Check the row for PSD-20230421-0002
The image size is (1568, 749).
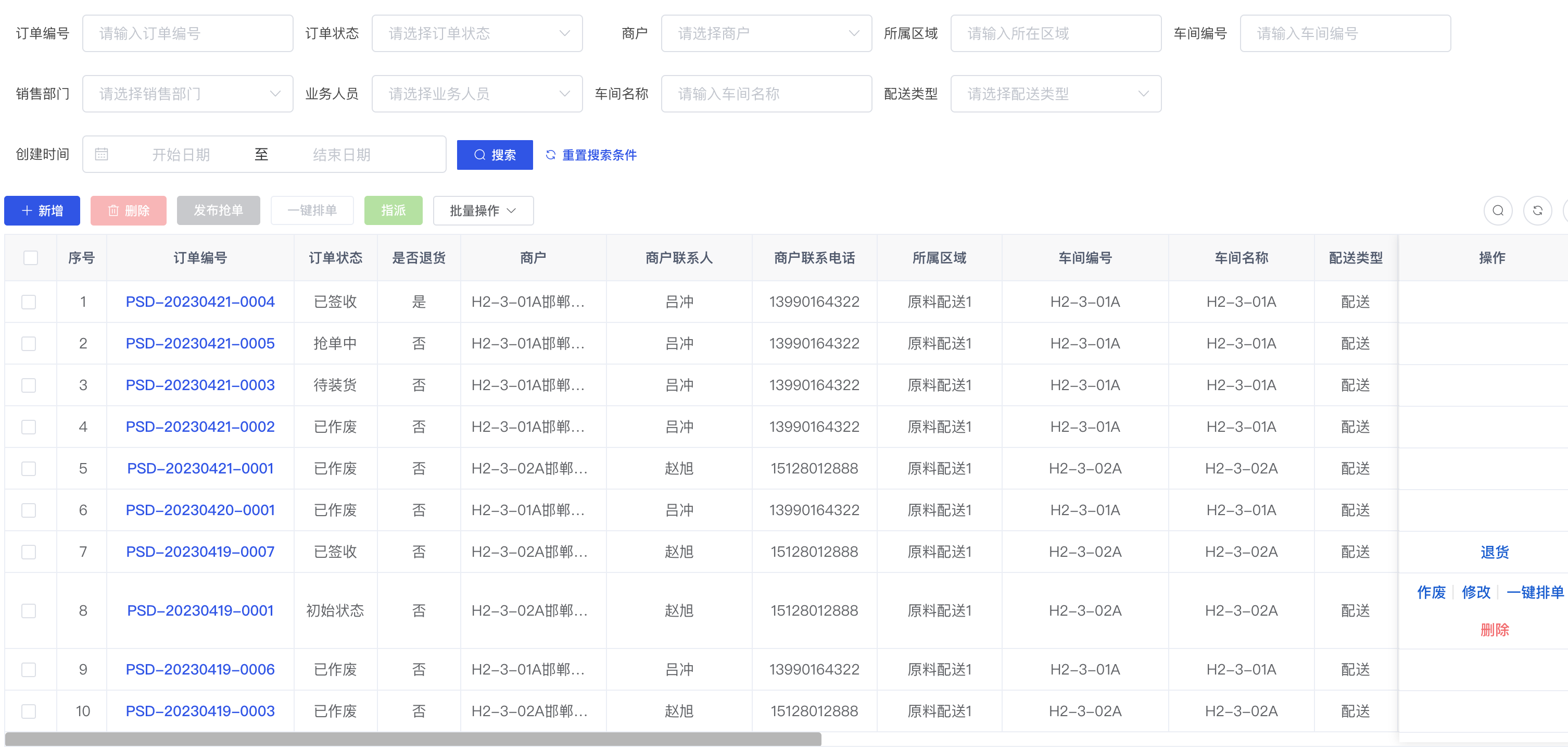pos(29,428)
